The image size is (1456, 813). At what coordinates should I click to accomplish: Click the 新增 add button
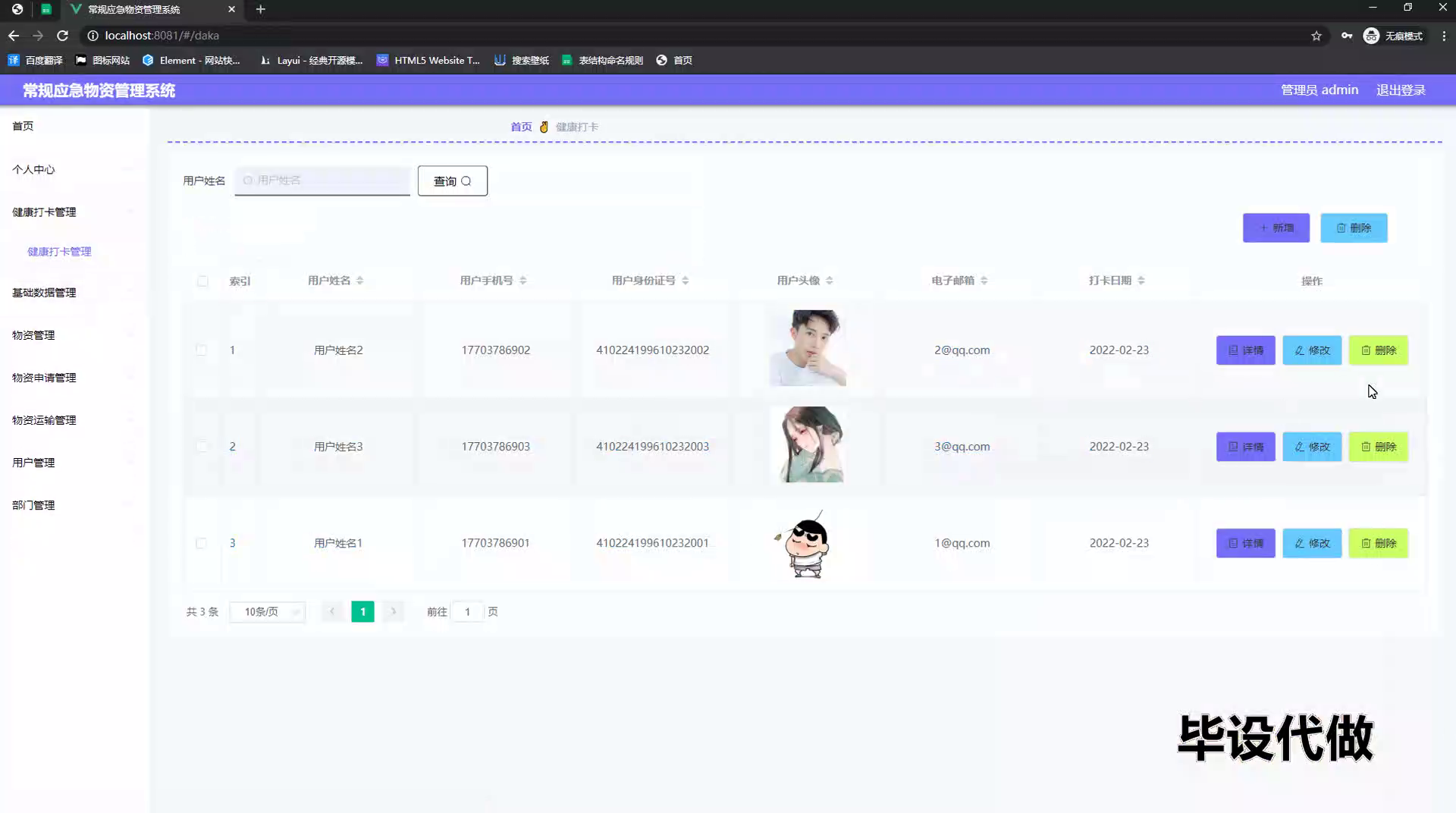[1276, 228]
